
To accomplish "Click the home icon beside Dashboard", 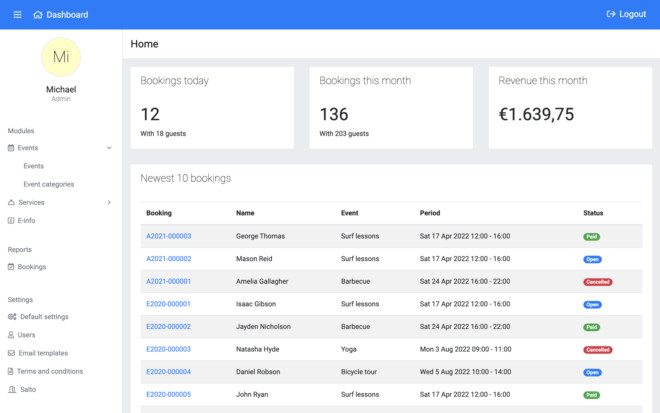I will tap(38, 15).
